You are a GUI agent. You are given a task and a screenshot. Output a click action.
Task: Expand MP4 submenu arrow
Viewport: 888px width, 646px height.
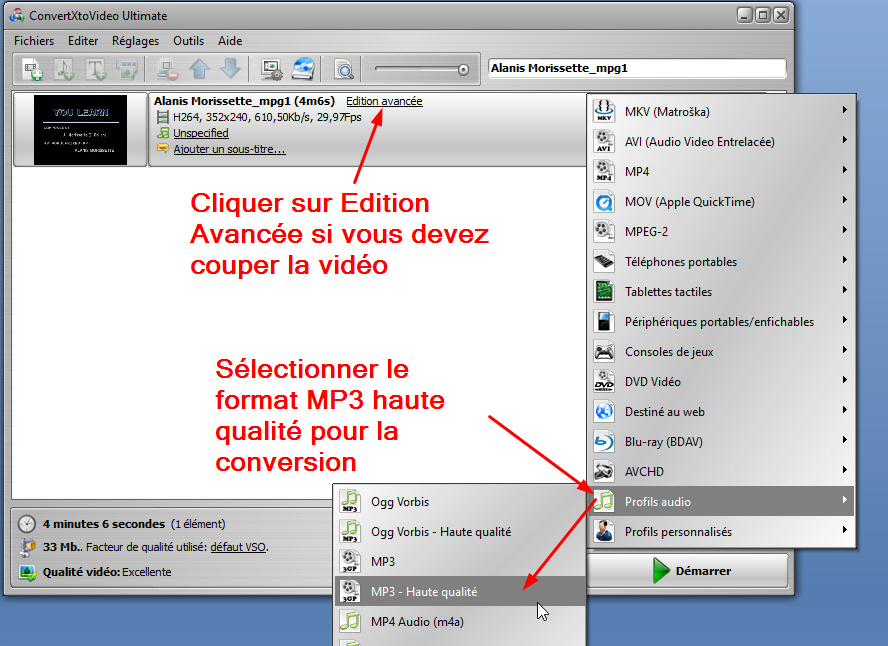tap(844, 170)
